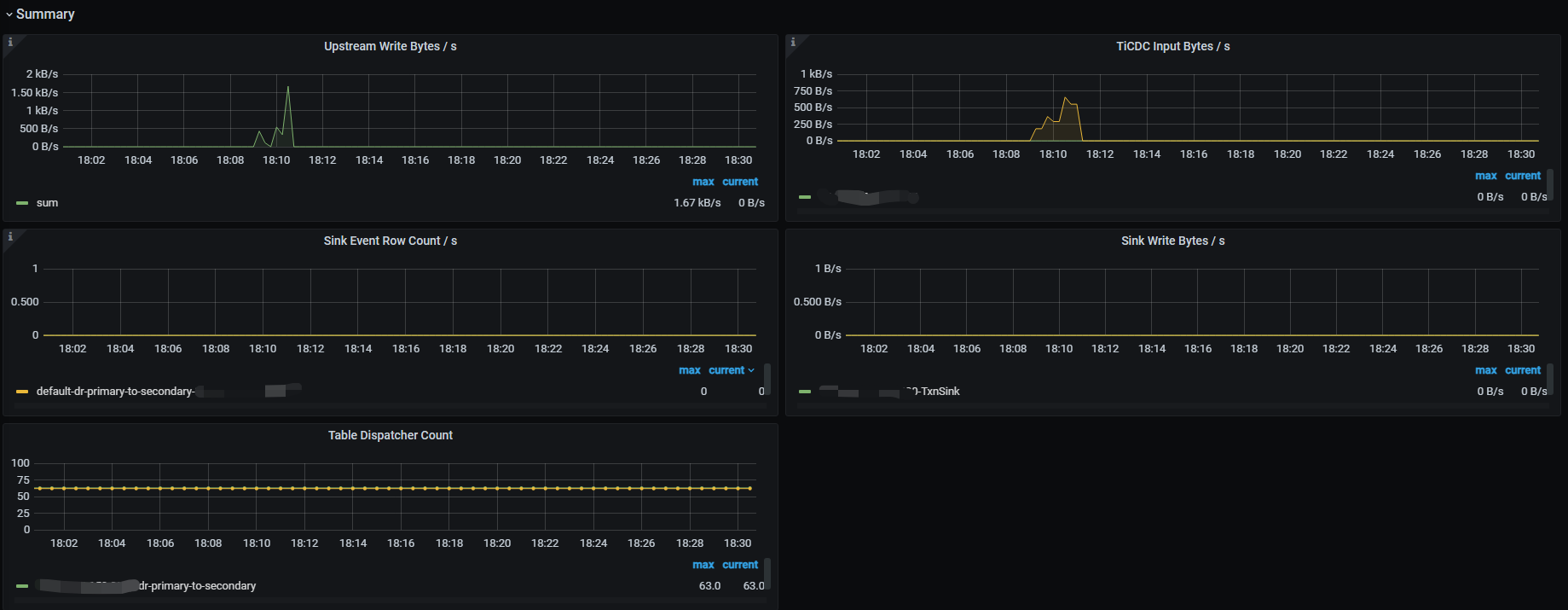Sort Sink Event Row Count legend by current
The image size is (1568, 610).
[x=726, y=370]
